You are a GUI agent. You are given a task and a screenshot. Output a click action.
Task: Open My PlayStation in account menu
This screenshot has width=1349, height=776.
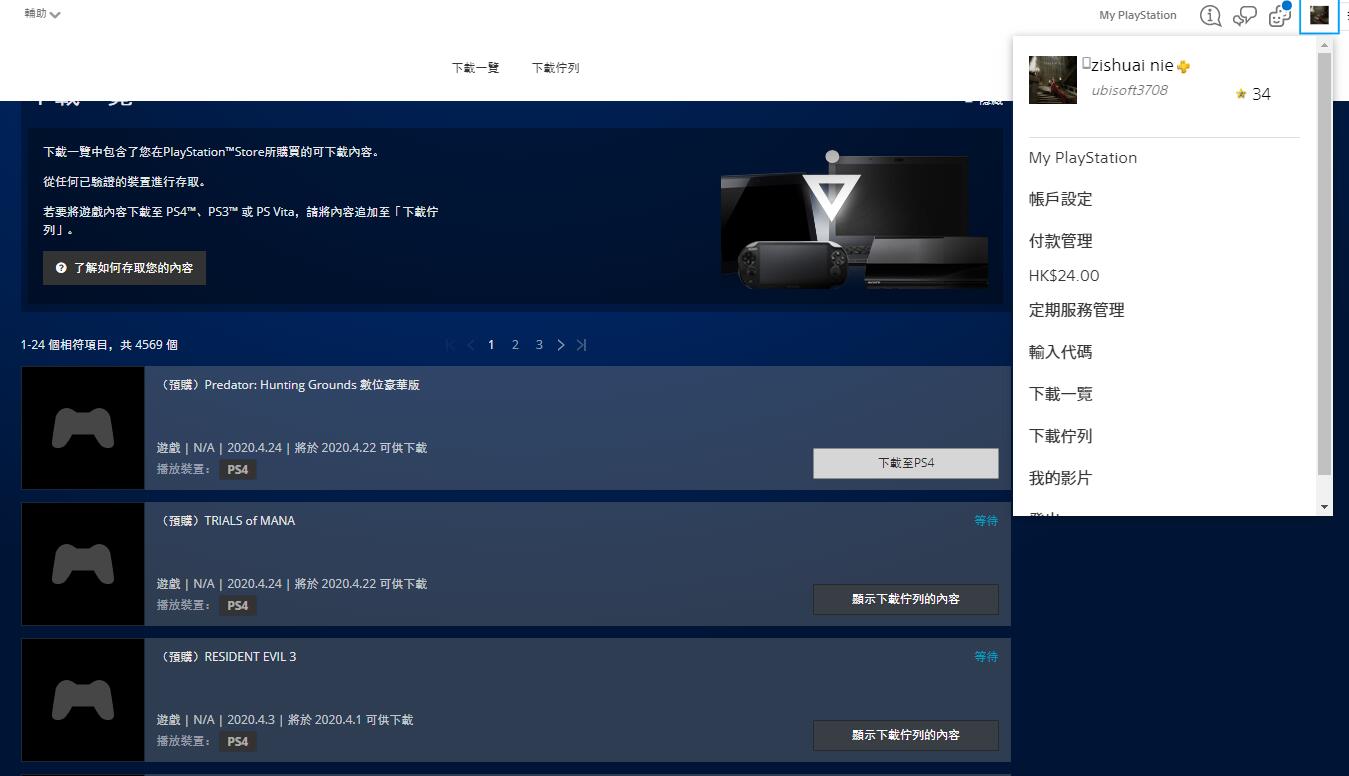(x=1083, y=158)
